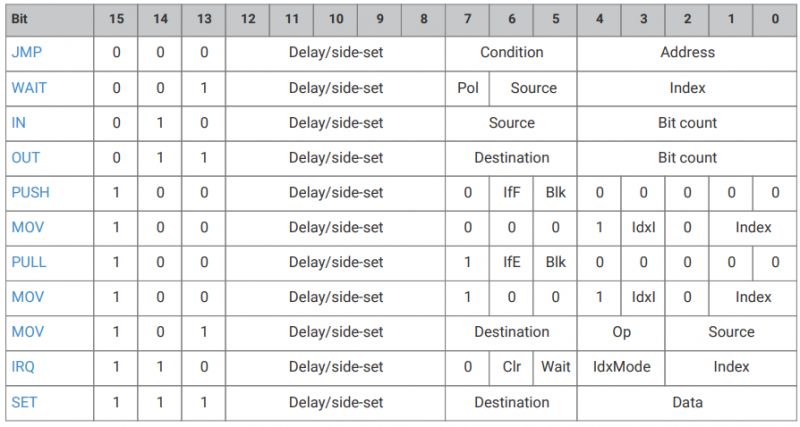Select the IdxMode cell in the IRQ row
Viewport: 800px width, 427px height.
[621, 366]
